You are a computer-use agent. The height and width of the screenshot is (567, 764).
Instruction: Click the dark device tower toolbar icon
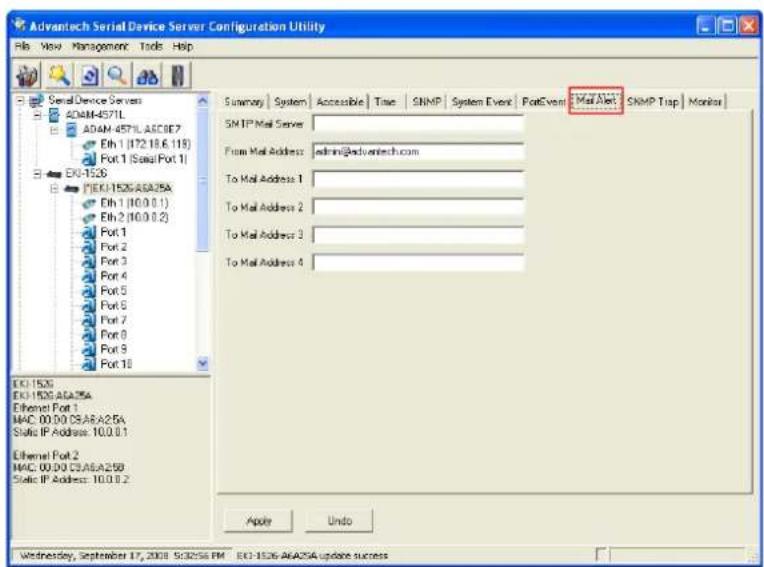coord(178,76)
